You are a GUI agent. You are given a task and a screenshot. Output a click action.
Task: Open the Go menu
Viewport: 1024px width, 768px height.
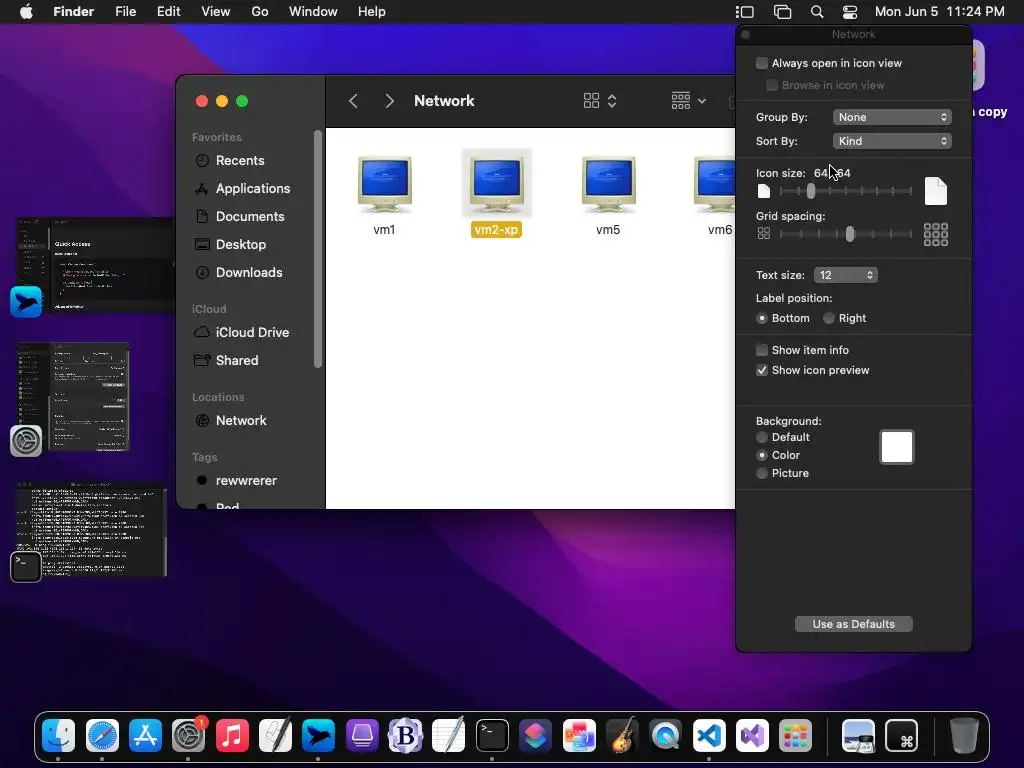pos(260,12)
